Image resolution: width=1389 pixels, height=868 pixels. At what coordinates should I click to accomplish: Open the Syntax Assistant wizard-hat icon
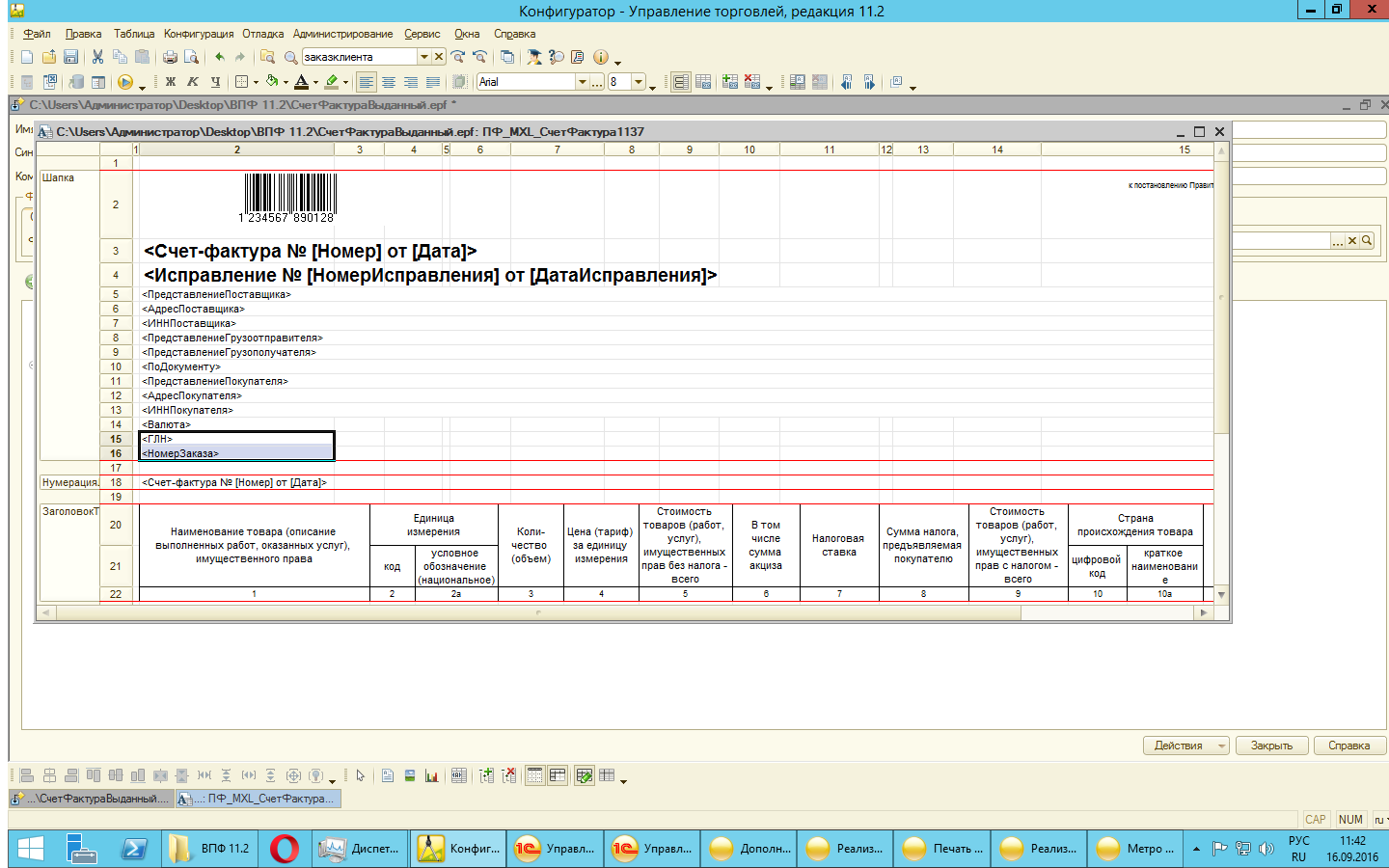tap(533, 57)
